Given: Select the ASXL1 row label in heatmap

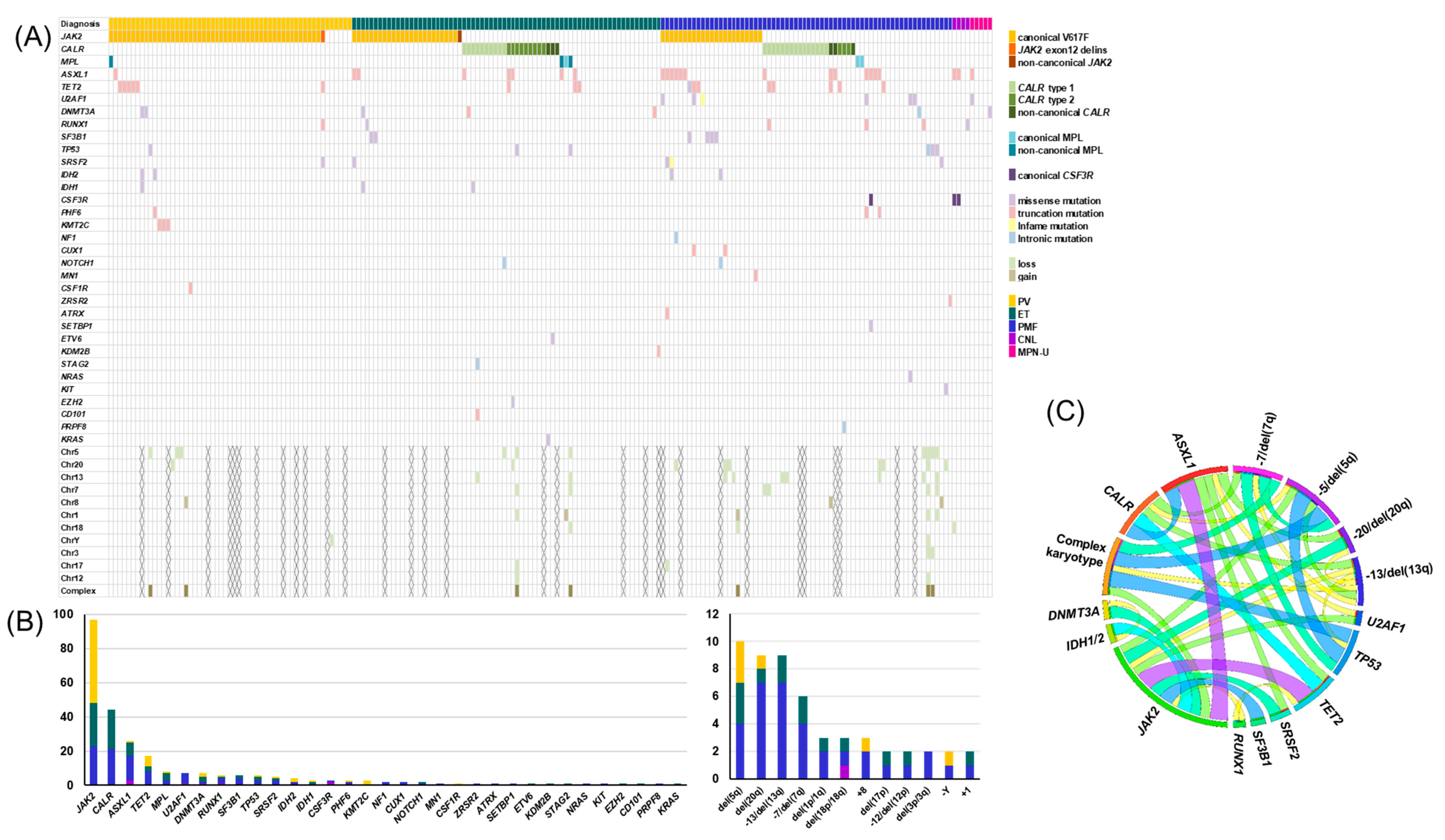Looking at the screenshot, I should point(74,74).
